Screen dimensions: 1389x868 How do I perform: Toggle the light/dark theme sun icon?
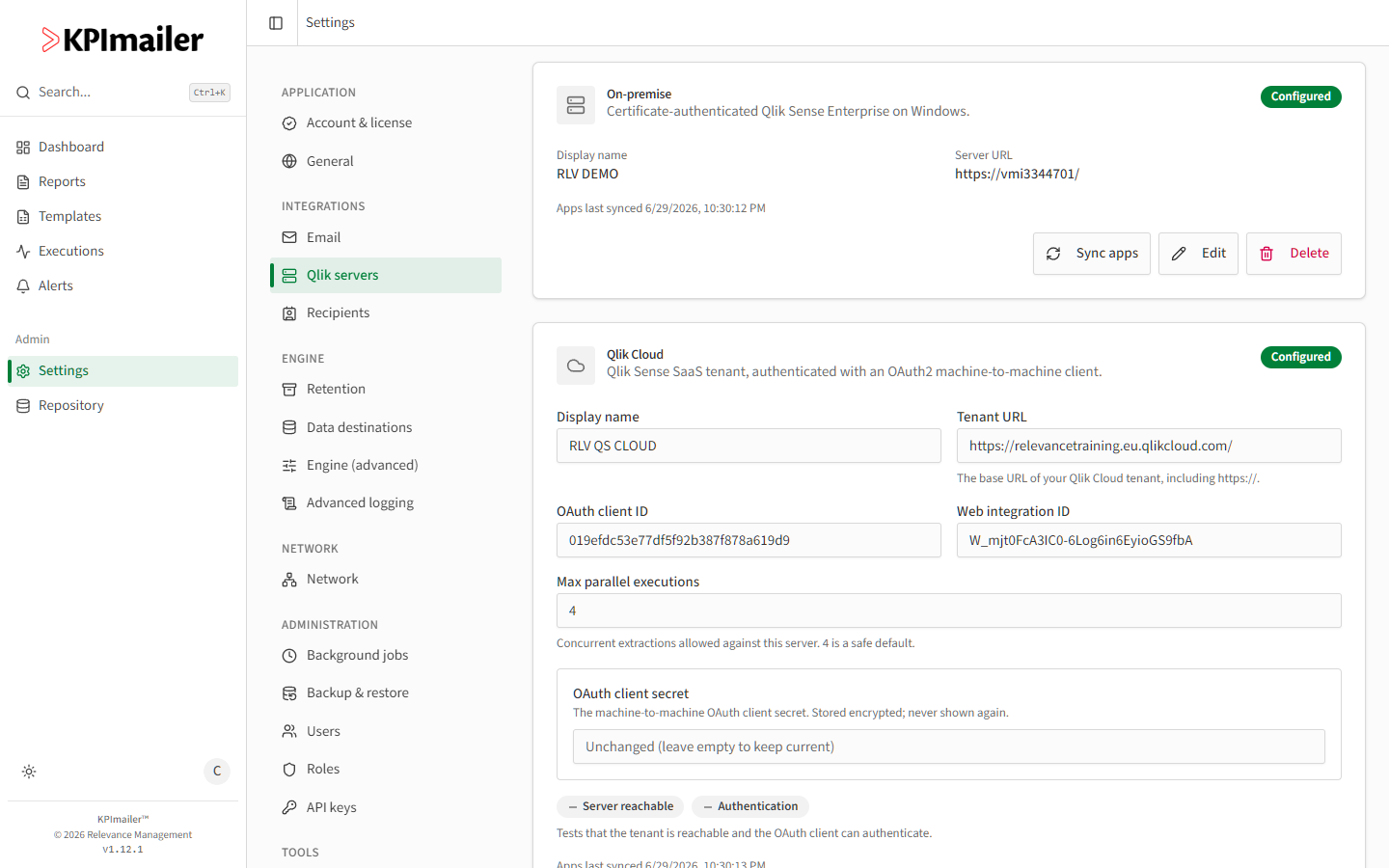(x=29, y=772)
